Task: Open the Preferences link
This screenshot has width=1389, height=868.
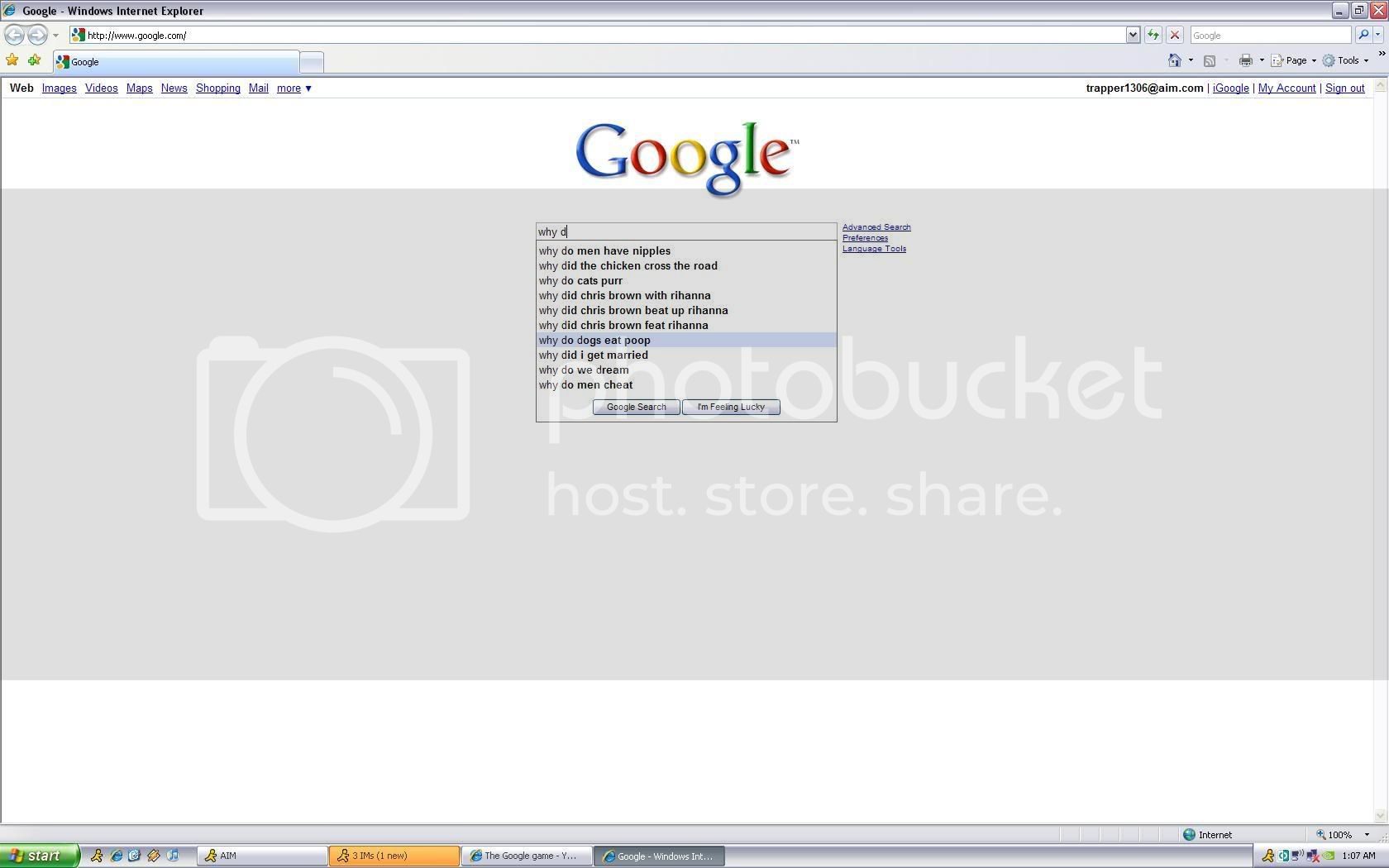Action: (x=865, y=238)
